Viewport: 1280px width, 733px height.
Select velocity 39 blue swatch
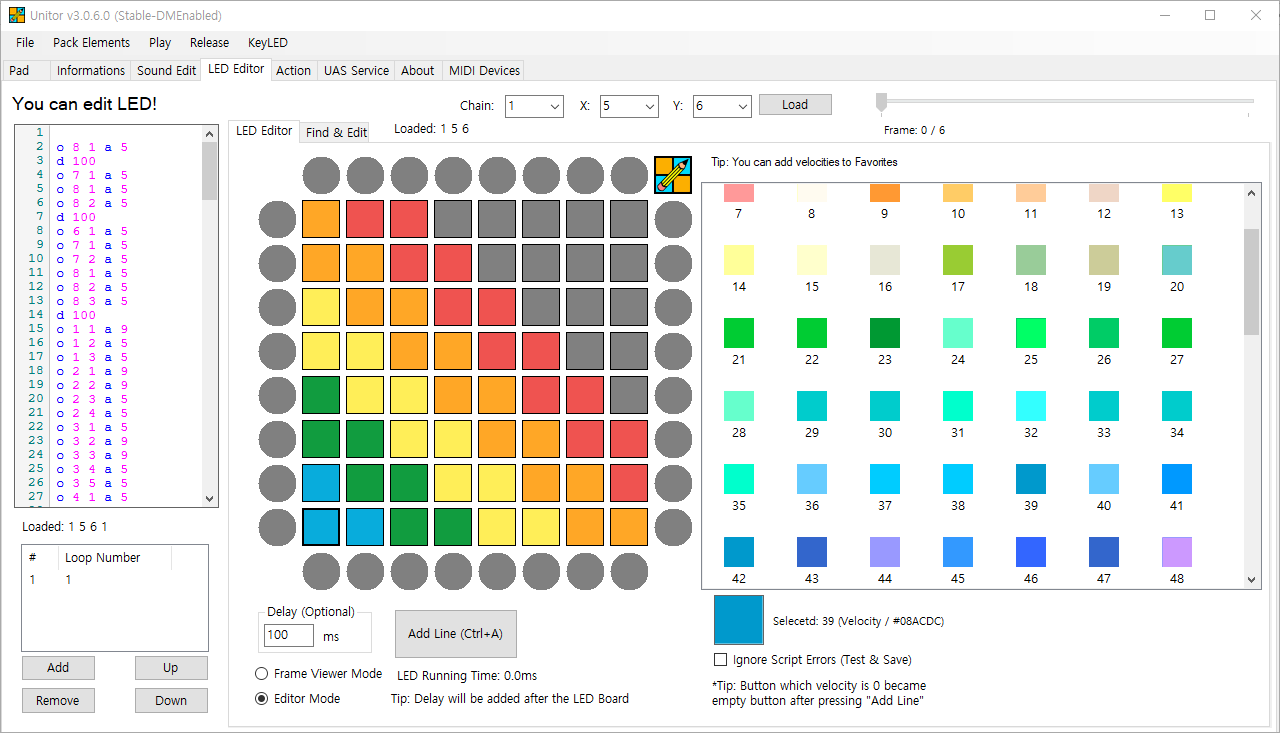(1031, 479)
